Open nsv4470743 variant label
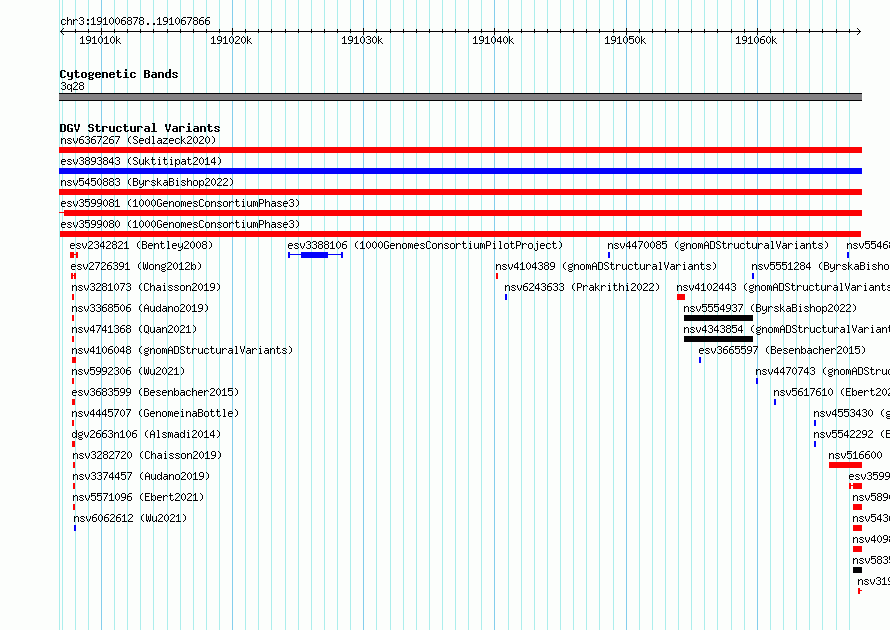Image resolution: width=890 pixels, height=630 pixels. tap(822, 371)
